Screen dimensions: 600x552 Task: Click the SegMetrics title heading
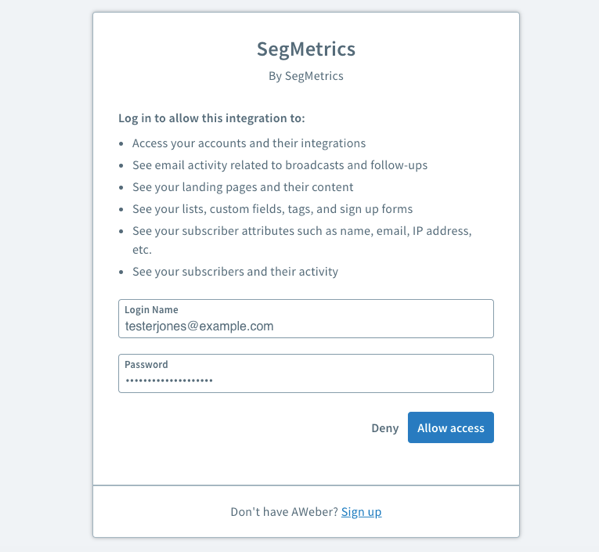(306, 48)
